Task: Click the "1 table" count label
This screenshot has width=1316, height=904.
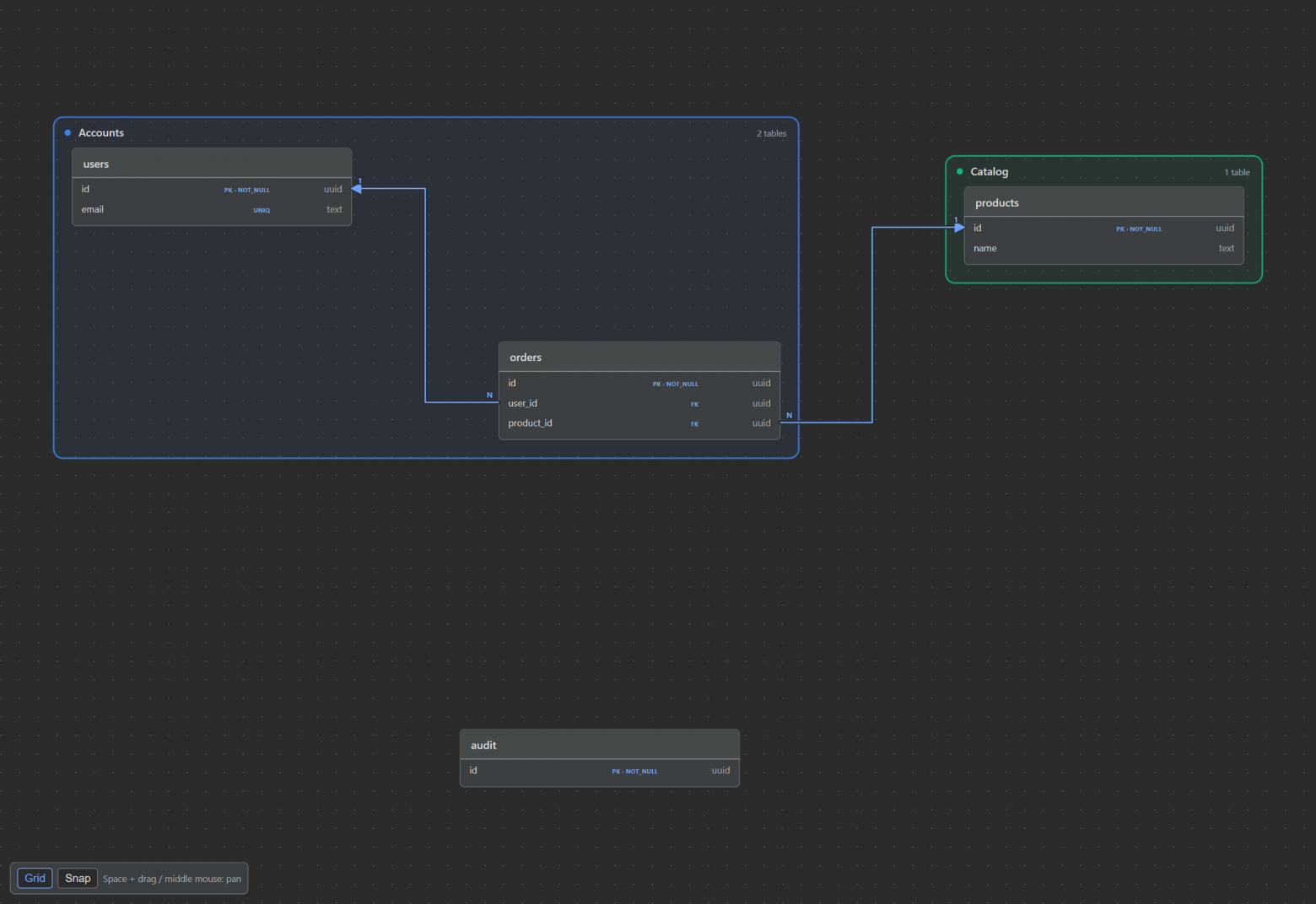Action: 1237,172
